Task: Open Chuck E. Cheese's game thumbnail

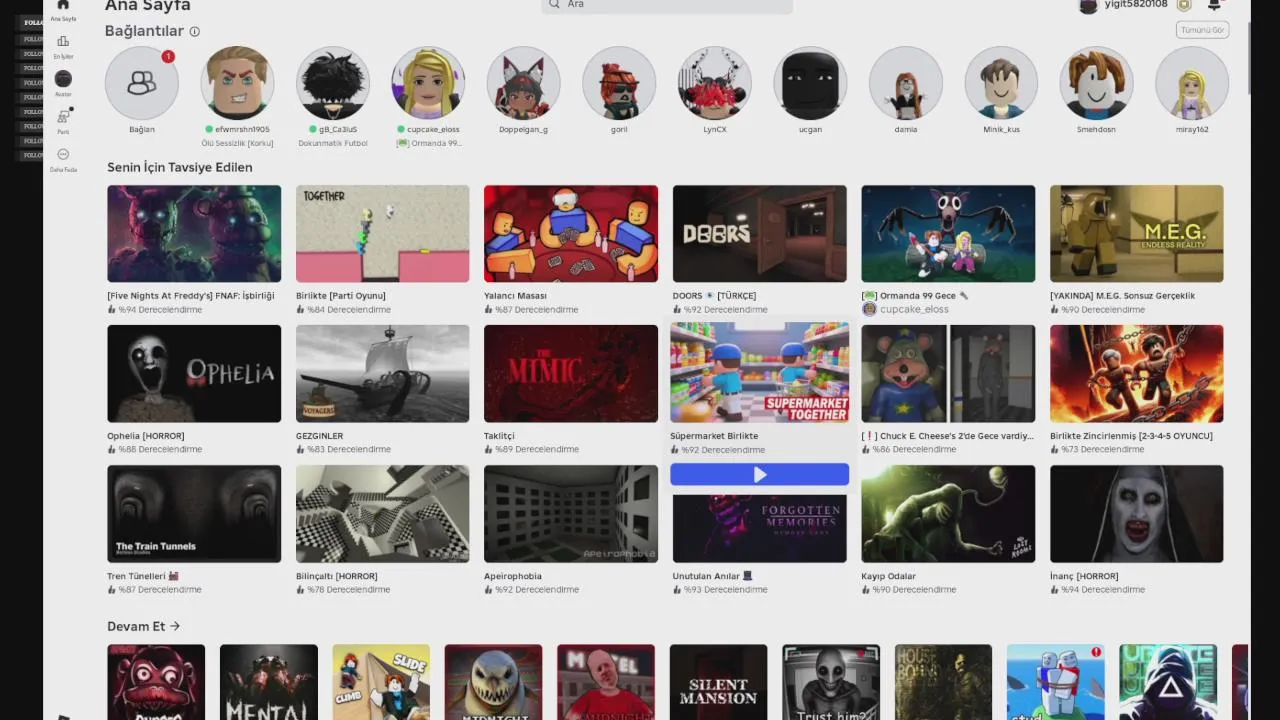Action: [948, 374]
